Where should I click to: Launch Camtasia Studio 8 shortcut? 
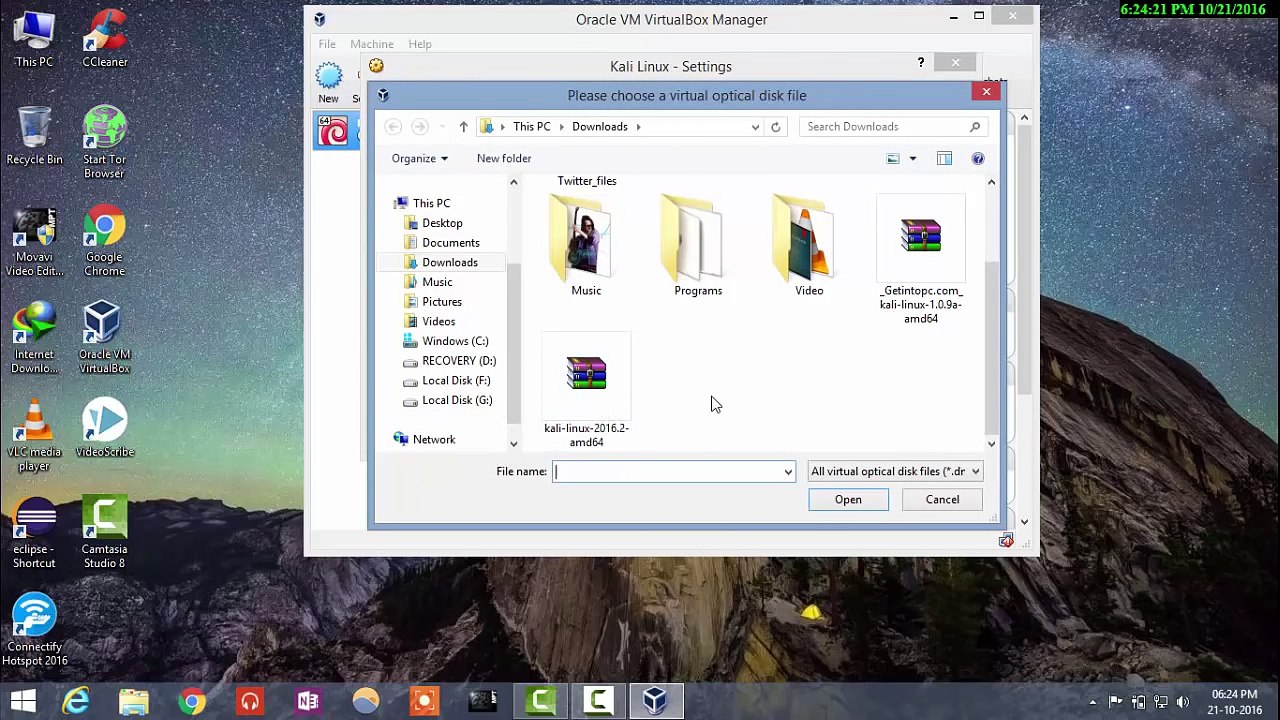pyautogui.click(x=104, y=533)
